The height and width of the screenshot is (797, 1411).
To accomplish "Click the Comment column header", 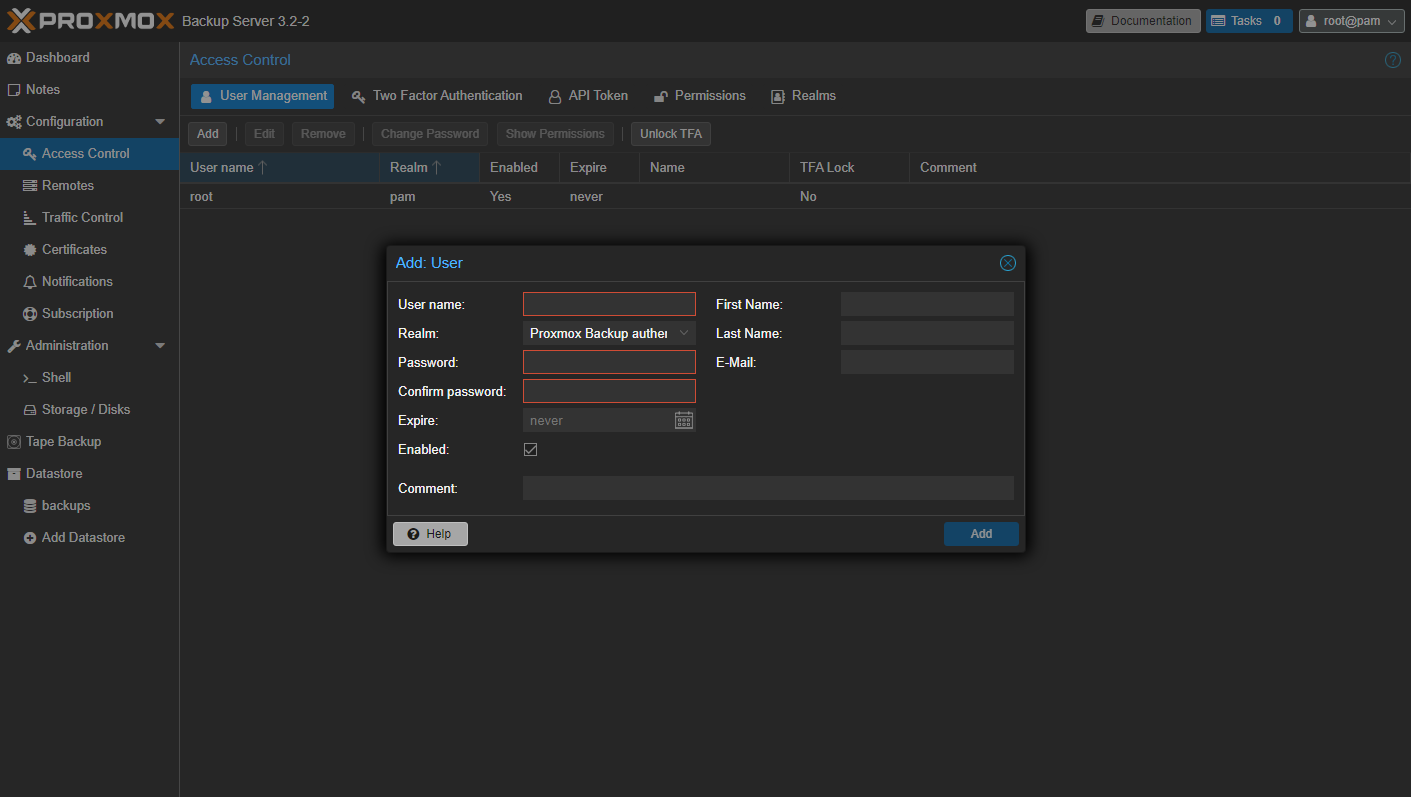I will (x=1160, y=168).
